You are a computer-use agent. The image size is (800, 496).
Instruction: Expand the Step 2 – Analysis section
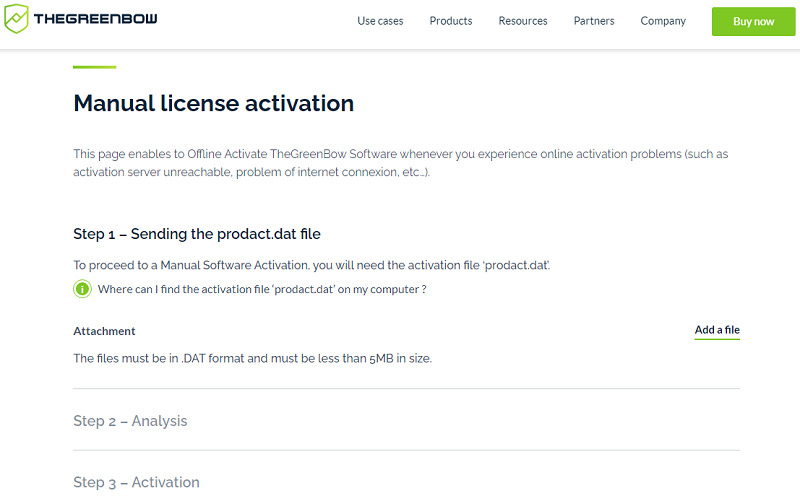(130, 421)
